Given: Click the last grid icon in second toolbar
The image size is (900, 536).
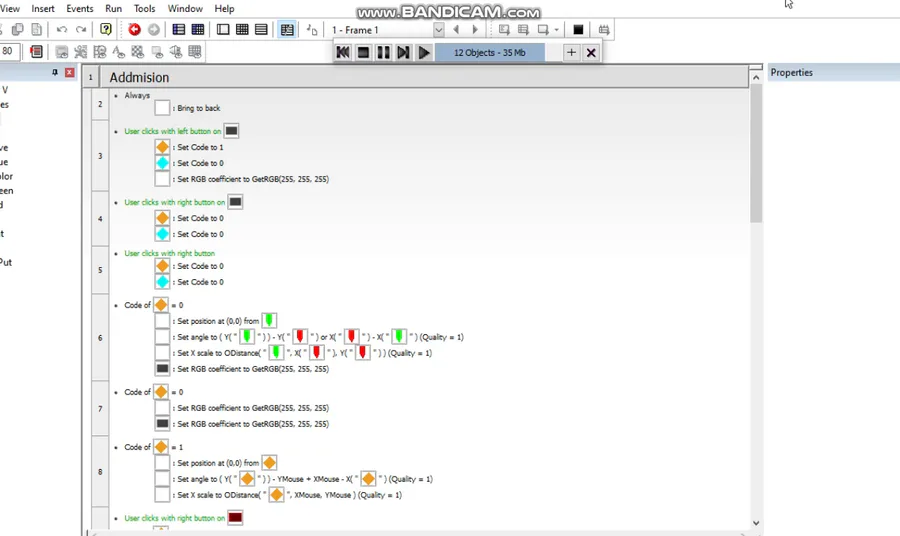Looking at the screenshot, I should [195, 52].
